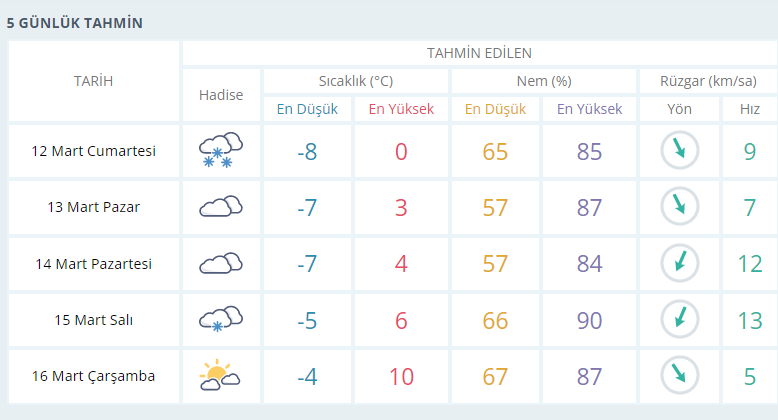Click the wind direction arrow for 12 Mart

pos(679,150)
